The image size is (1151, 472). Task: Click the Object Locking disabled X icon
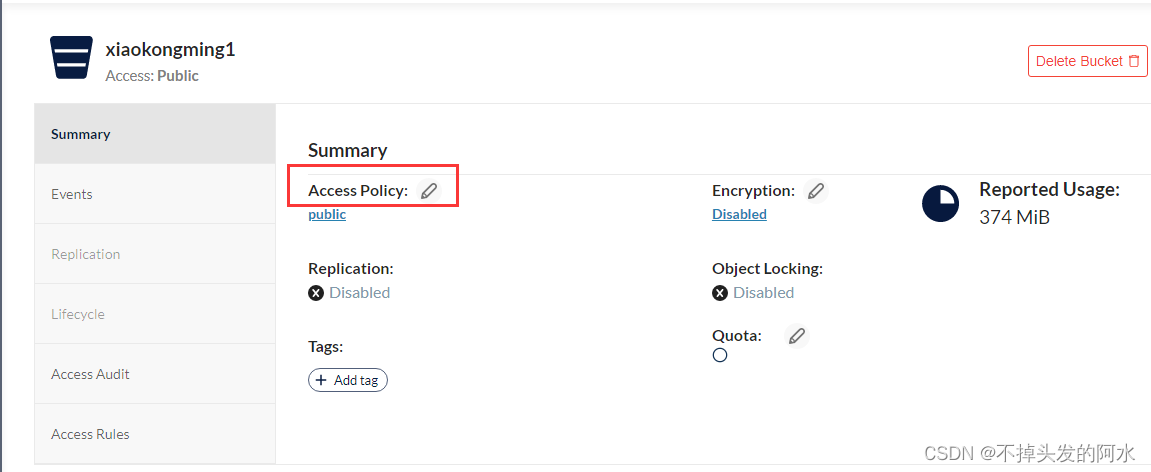pos(720,293)
